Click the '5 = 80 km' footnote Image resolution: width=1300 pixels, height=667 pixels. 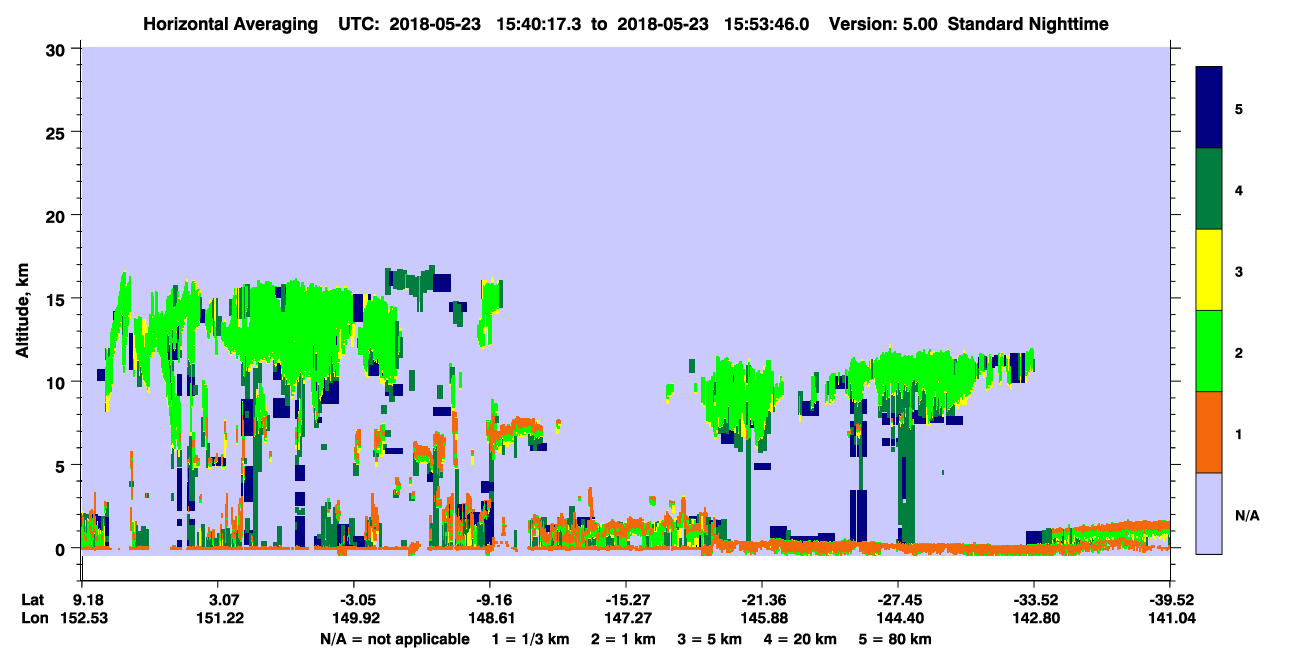tap(894, 639)
